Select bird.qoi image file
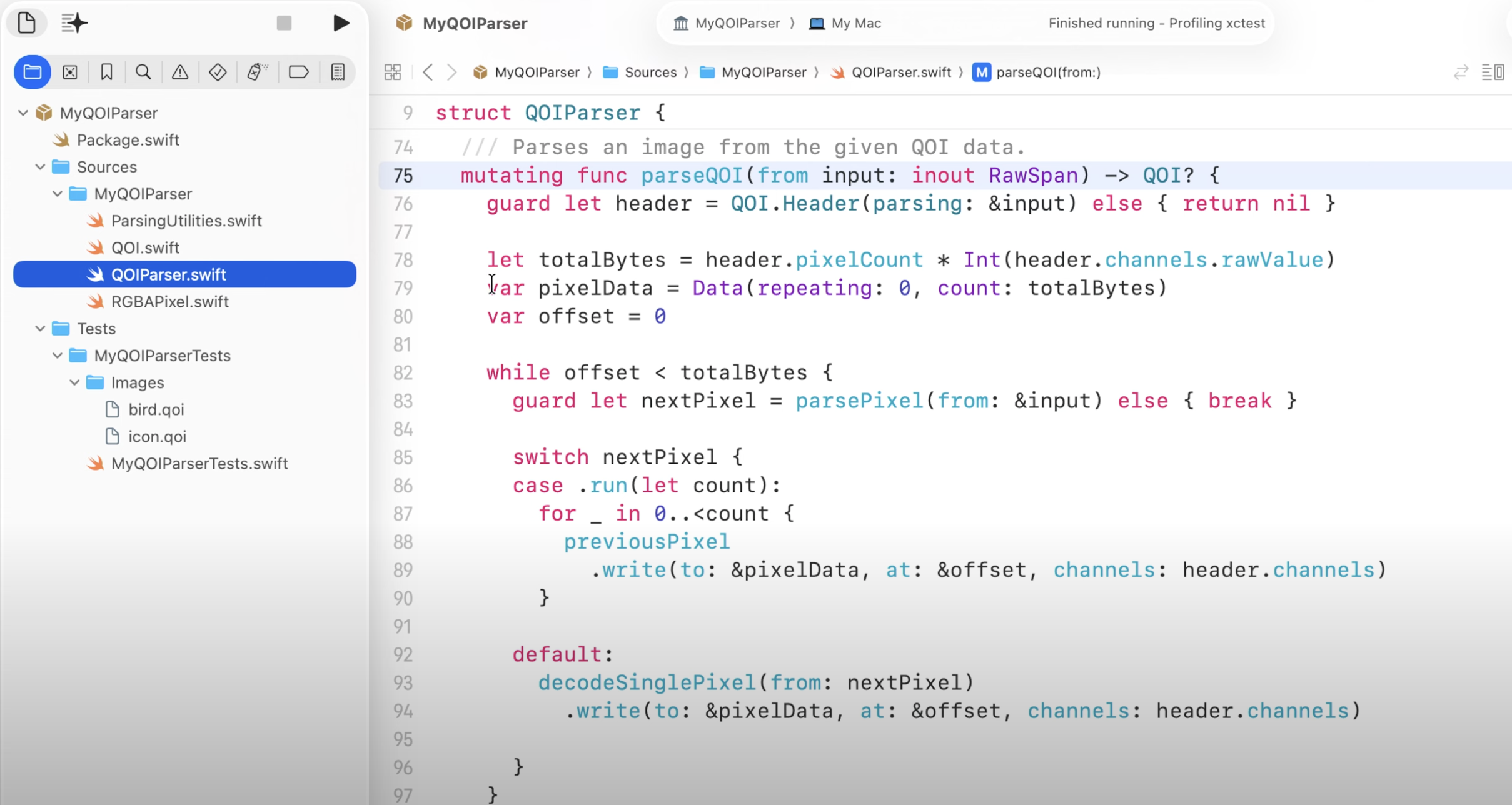Image resolution: width=1512 pixels, height=805 pixels. tap(156, 409)
